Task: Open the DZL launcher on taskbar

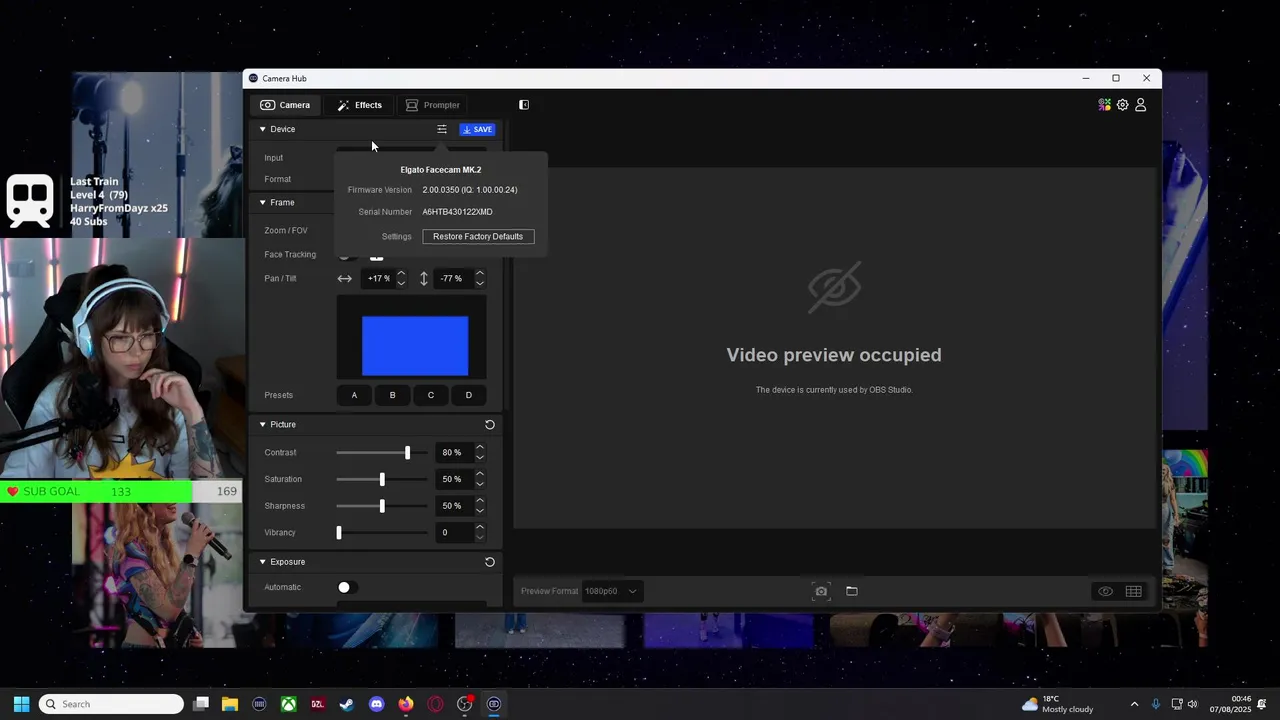Action: [318, 704]
